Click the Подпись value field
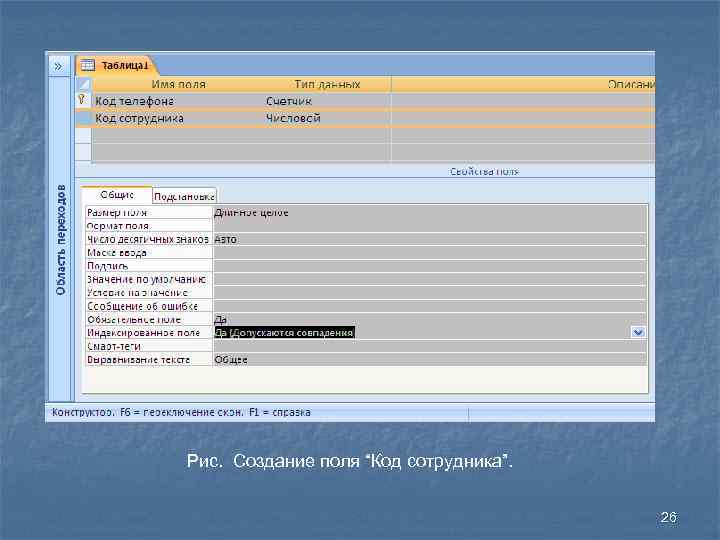 (x=430, y=266)
